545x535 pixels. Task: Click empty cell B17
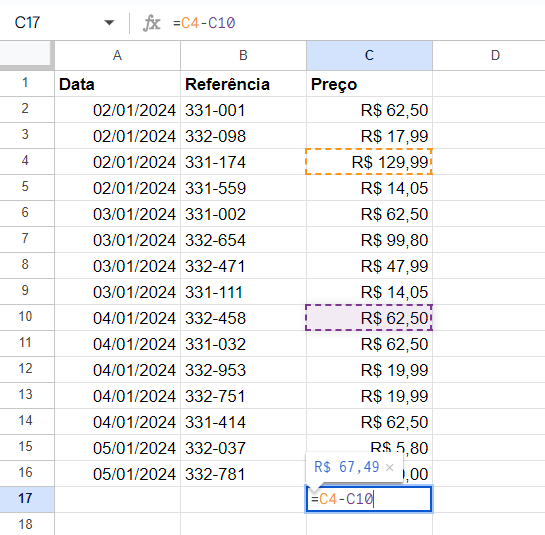click(x=243, y=499)
